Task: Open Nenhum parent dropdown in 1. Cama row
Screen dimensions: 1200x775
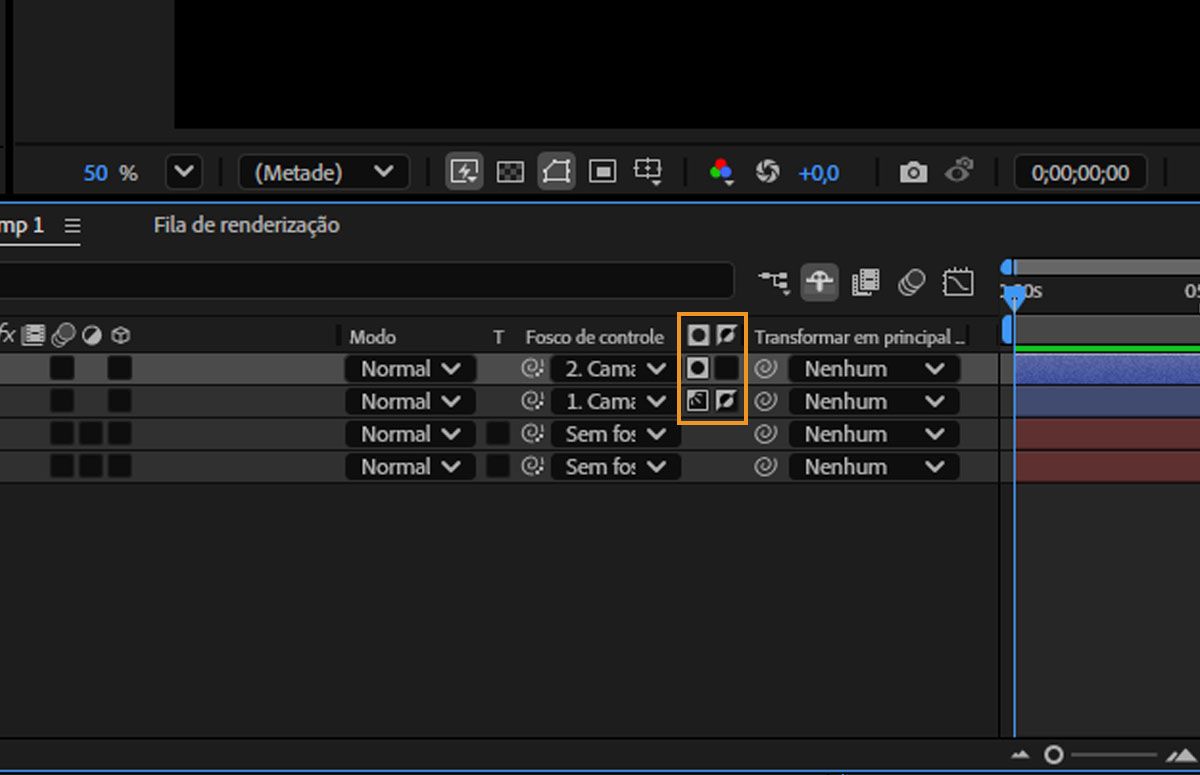Action: 874,401
